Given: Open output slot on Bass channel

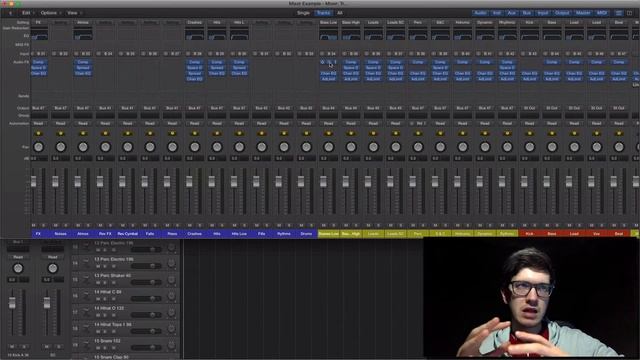Looking at the screenshot, I should [x=552, y=108].
